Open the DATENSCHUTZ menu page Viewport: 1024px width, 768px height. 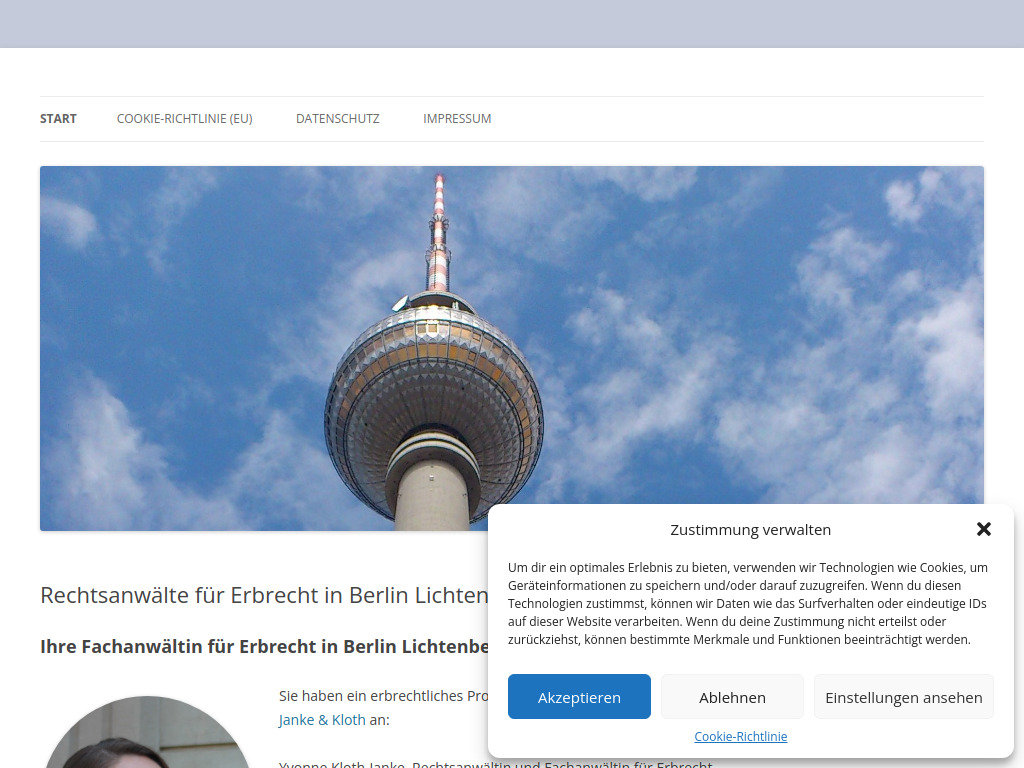(x=338, y=119)
